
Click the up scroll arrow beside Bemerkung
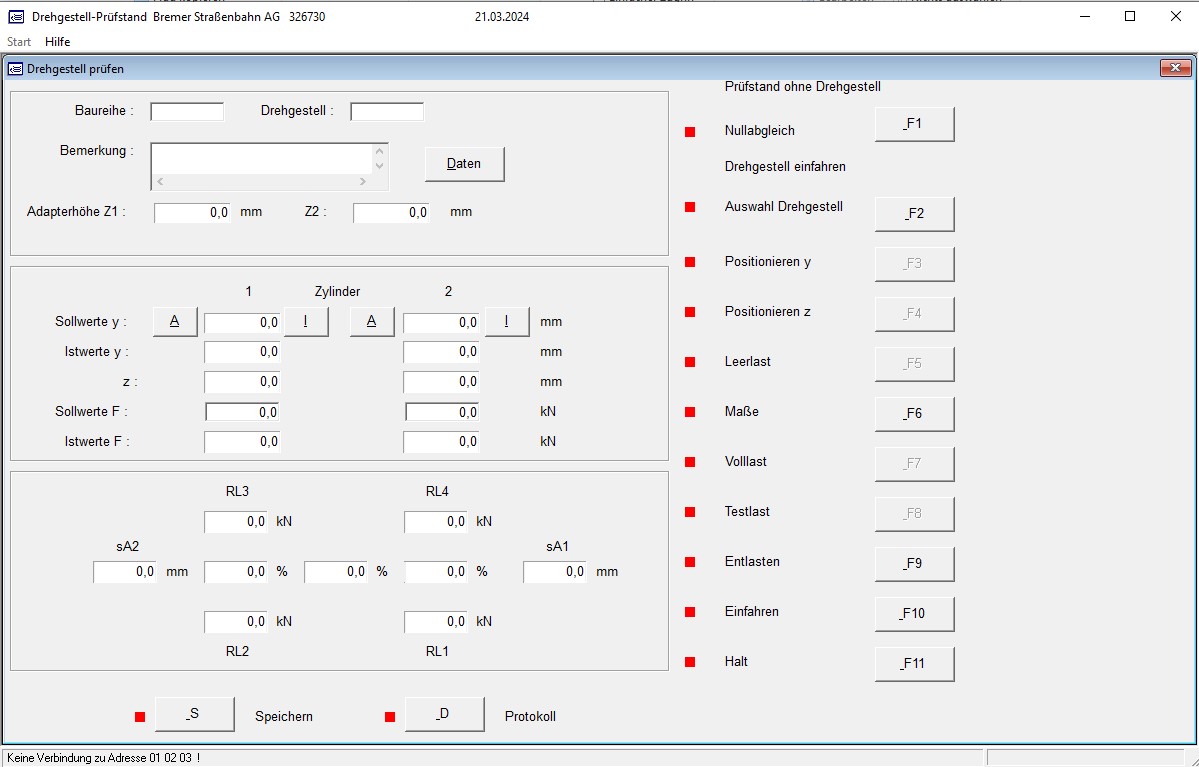tap(378, 150)
